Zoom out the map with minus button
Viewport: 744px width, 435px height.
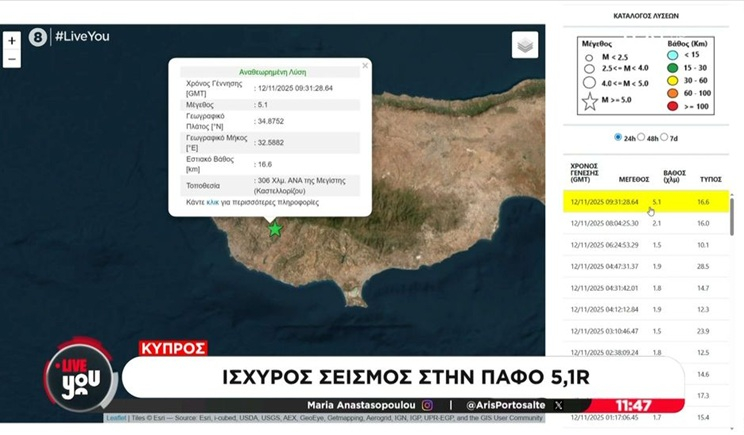point(12,59)
